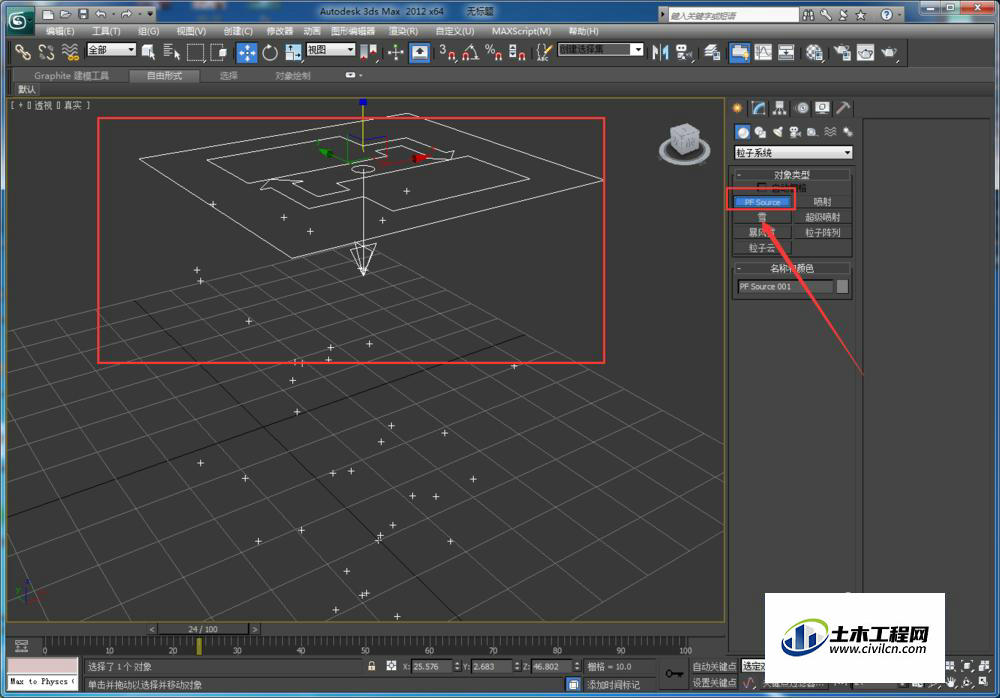This screenshot has height=698, width=1000.
Task: Expand the quick access toolbar dropdown arrow
Action: pos(150,13)
